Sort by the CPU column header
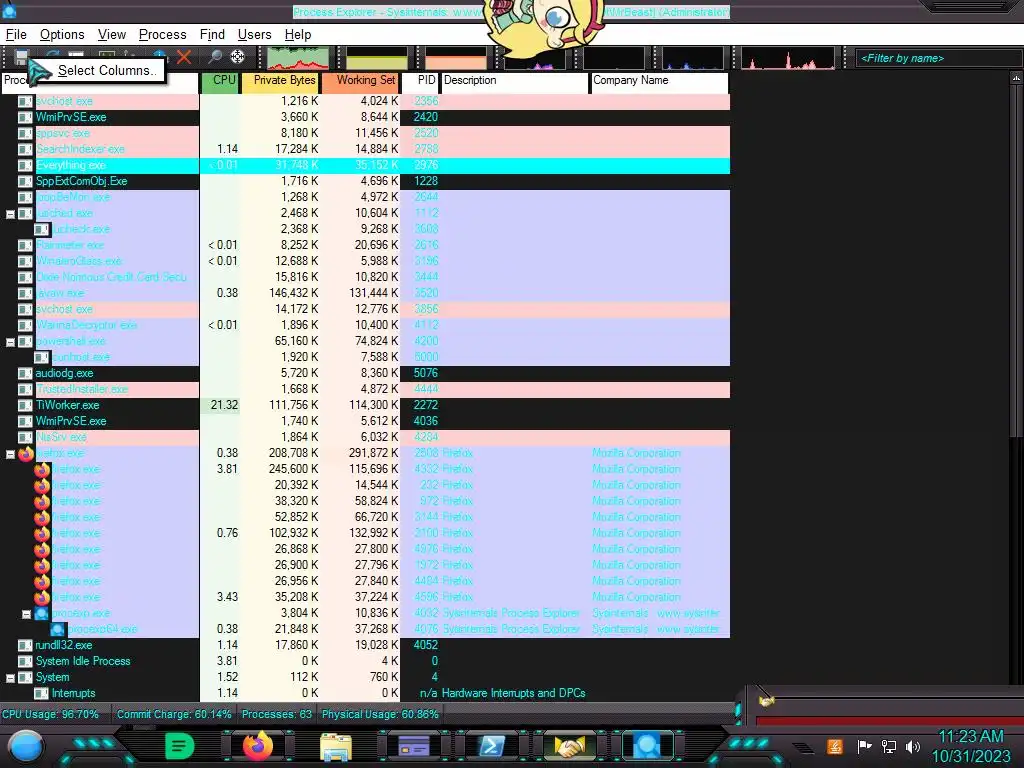Viewport: 1024px width, 768px height. coord(220,81)
